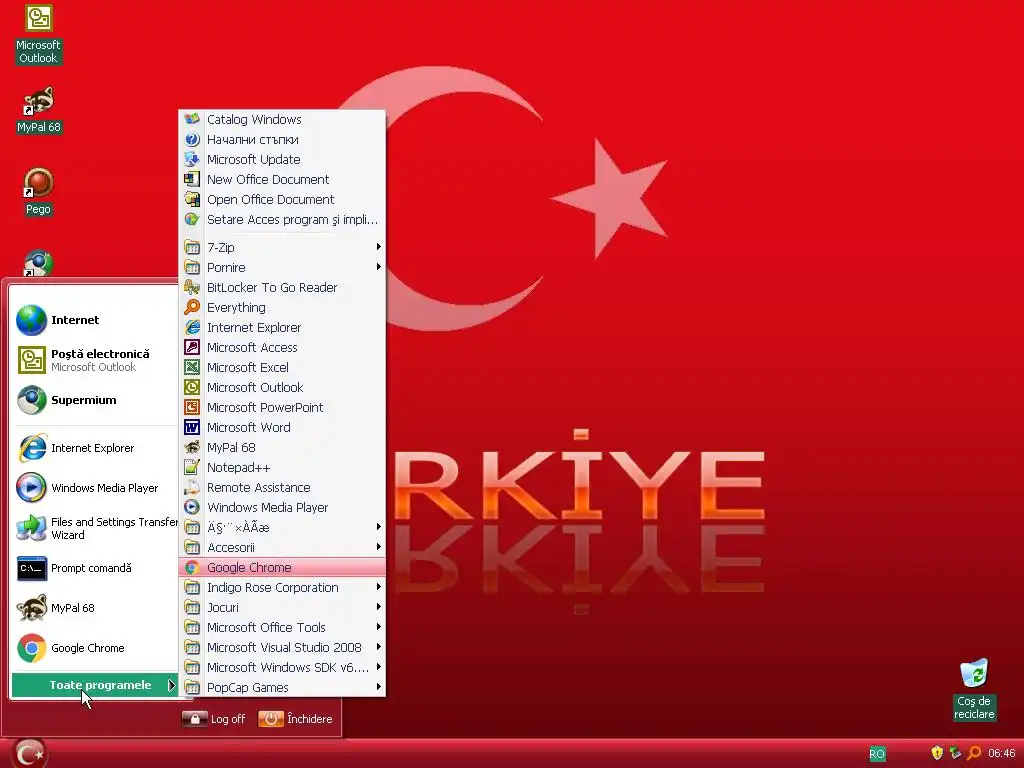
Task: Launch Microsoft Access
Action: 282,347
